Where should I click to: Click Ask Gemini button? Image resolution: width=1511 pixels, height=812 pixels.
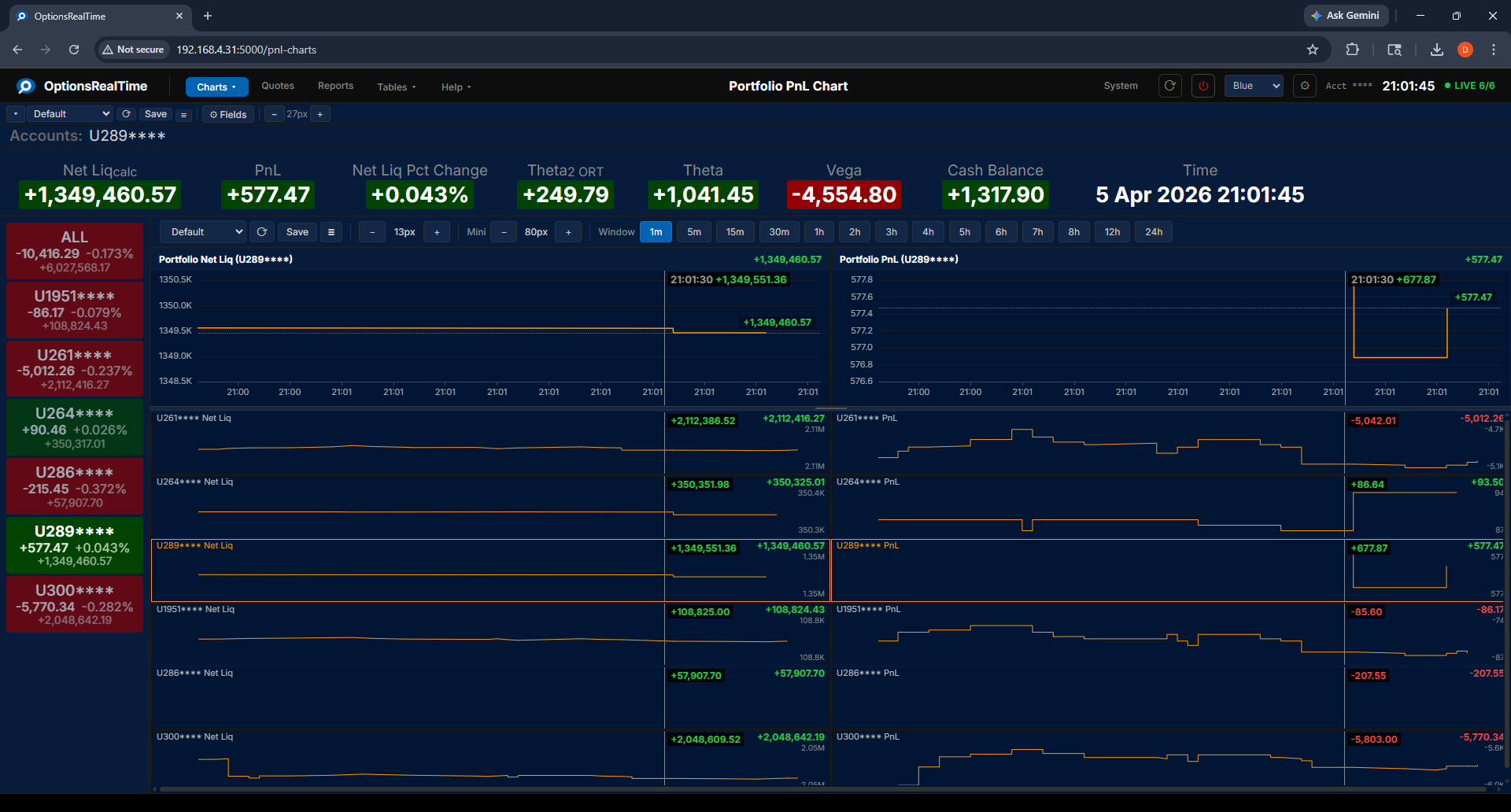tap(1346, 16)
